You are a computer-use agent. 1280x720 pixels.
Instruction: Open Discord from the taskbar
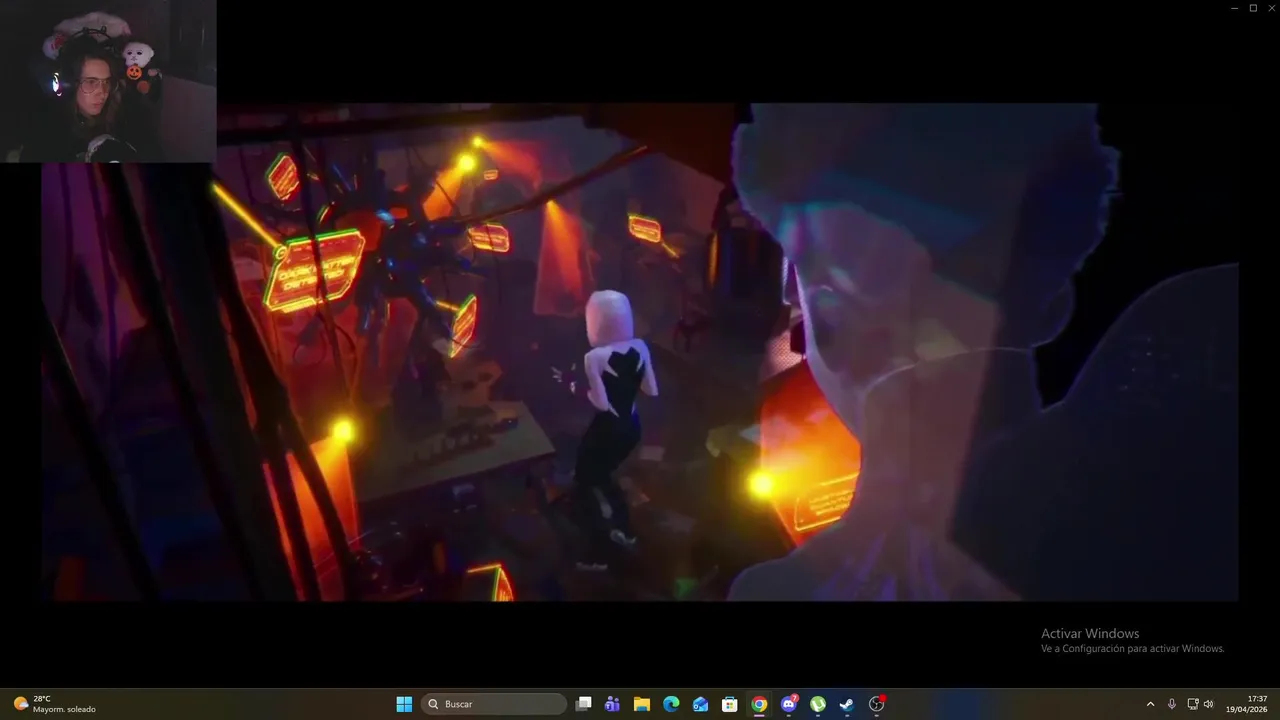coord(789,704)
